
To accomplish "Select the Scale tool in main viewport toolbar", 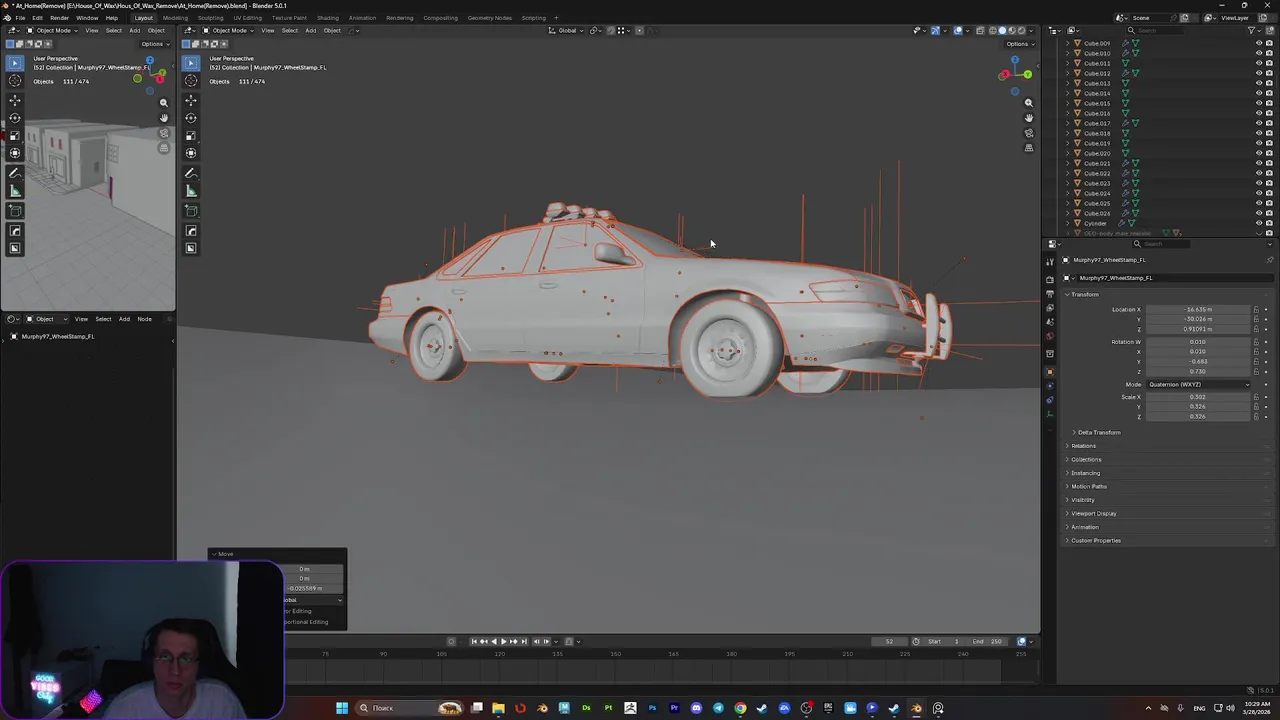I will (x=191, y=135).
